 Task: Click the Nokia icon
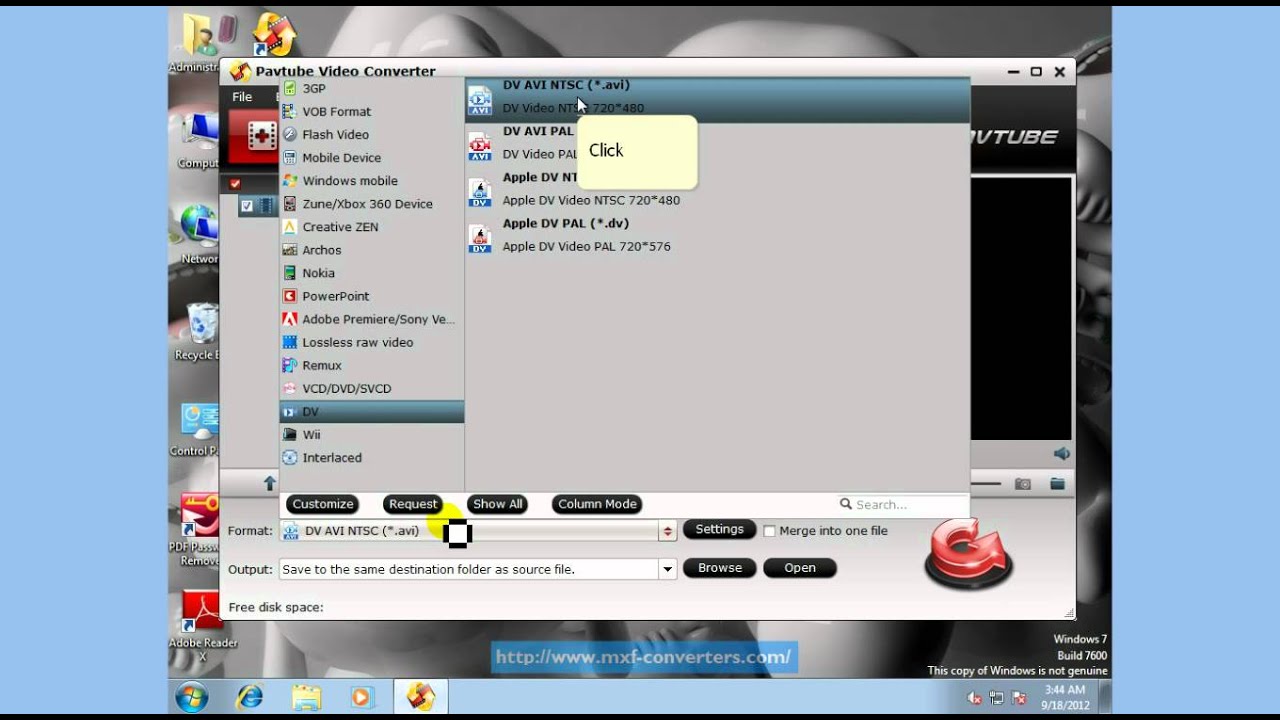click(x=290, y=272)
